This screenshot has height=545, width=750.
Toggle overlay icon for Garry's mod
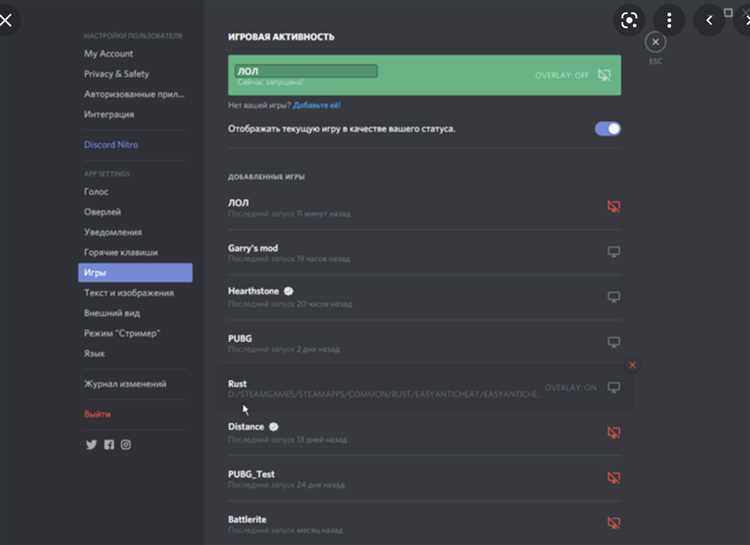[614, 252]
